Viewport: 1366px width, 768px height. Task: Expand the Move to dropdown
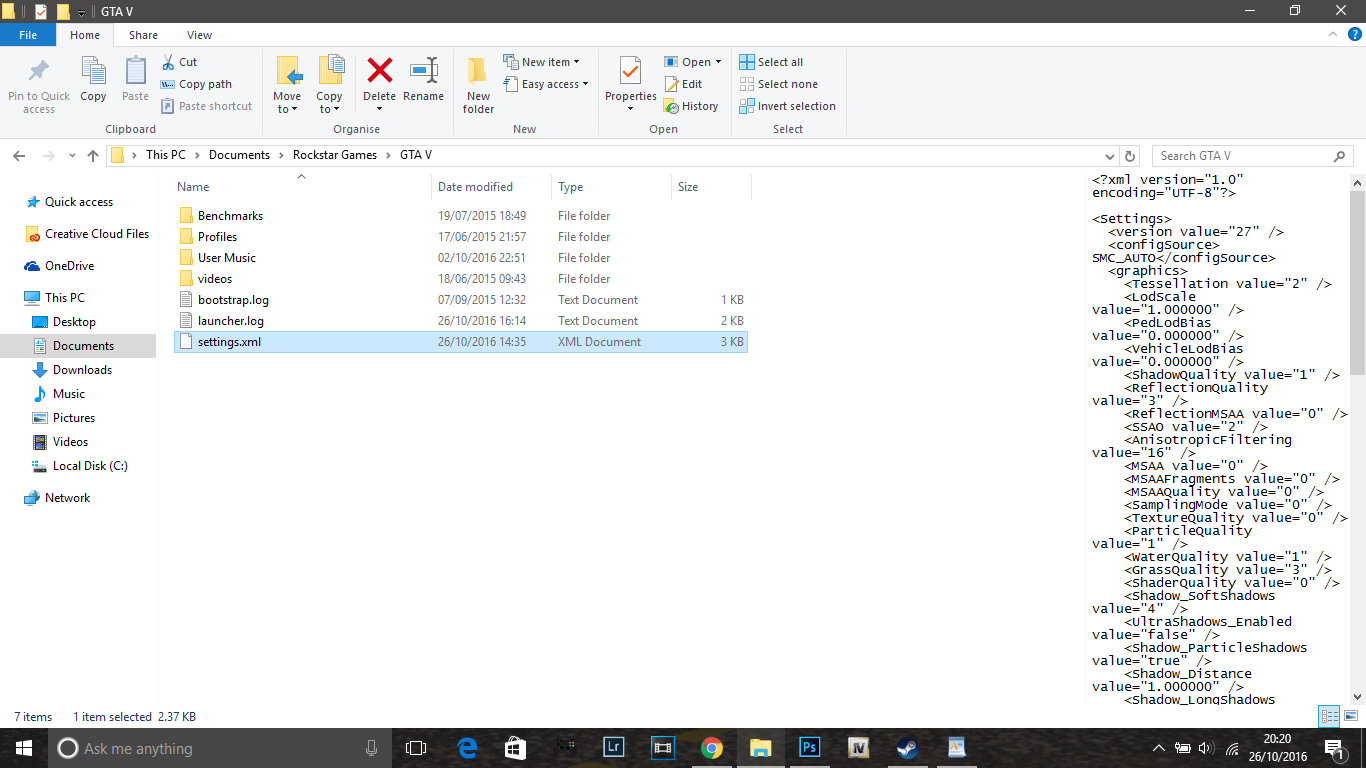coord(287,103)
